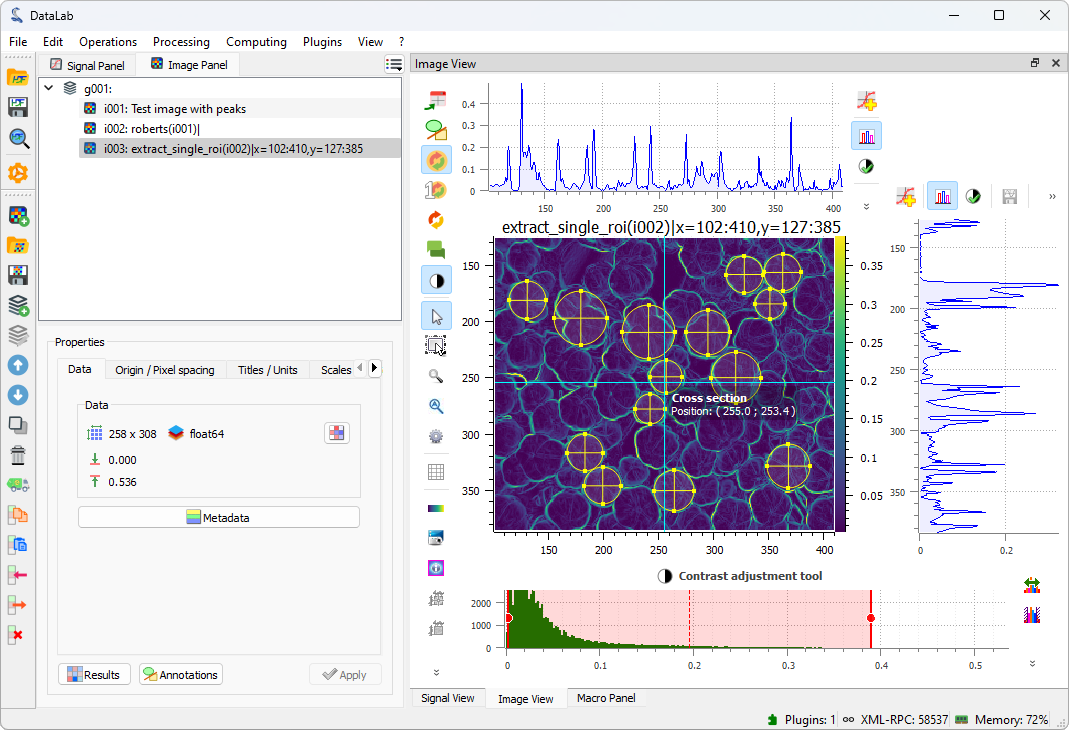Click the pixel-data icon beside float64
Image resolution: width=1069 pixels, height=730 pixels.
[337, 433]
